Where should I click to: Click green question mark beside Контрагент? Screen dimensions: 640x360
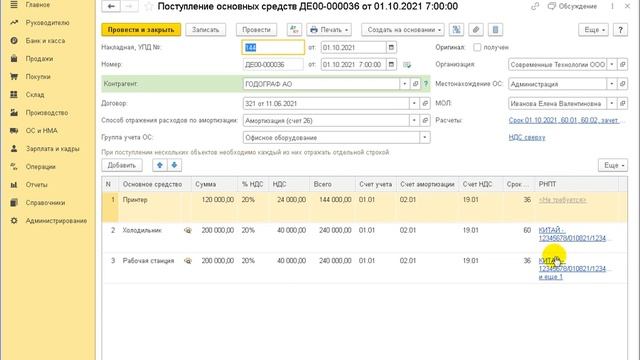(x=426, y=84)
